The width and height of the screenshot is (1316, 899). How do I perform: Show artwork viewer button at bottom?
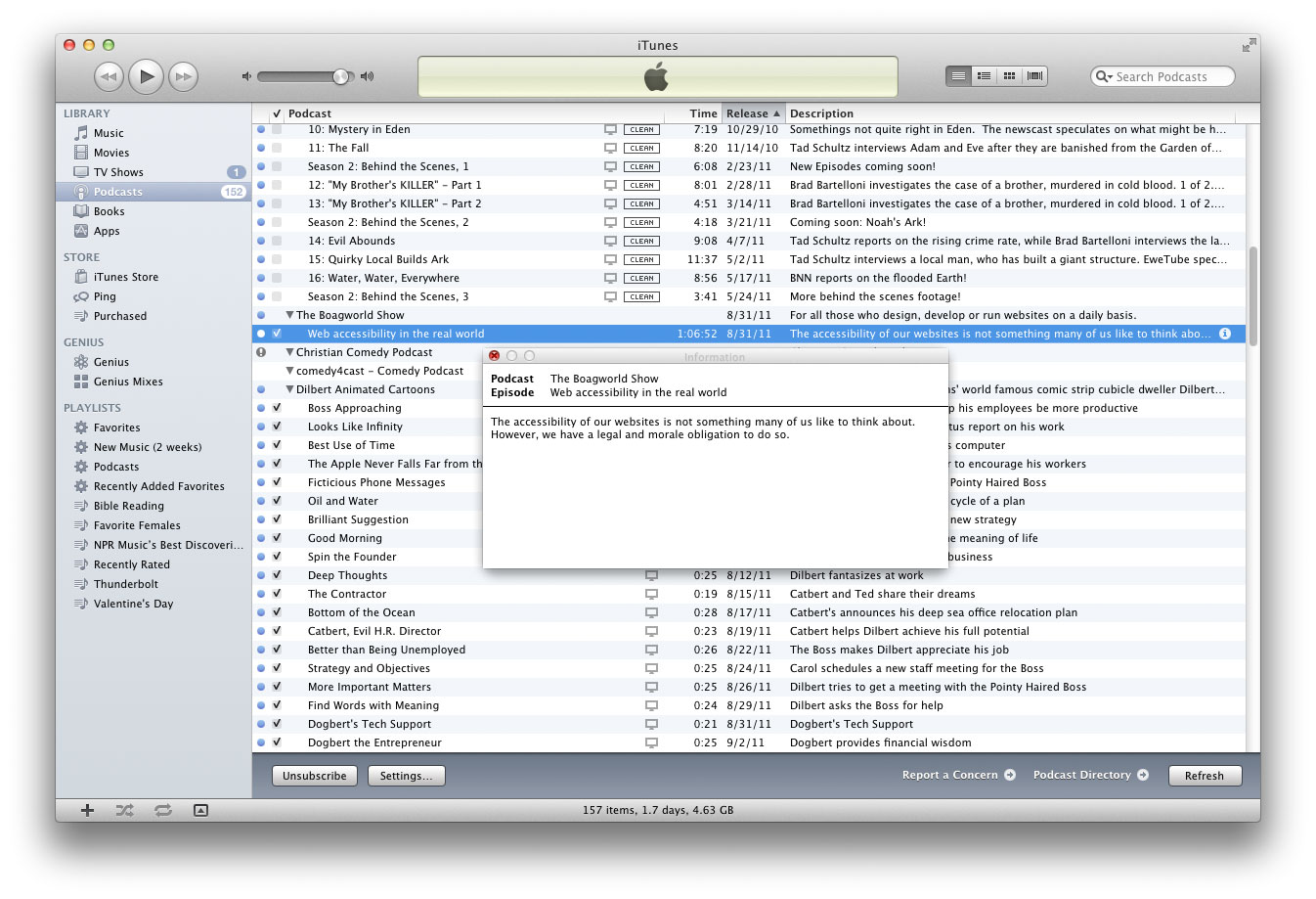click(x=200, y=810)
